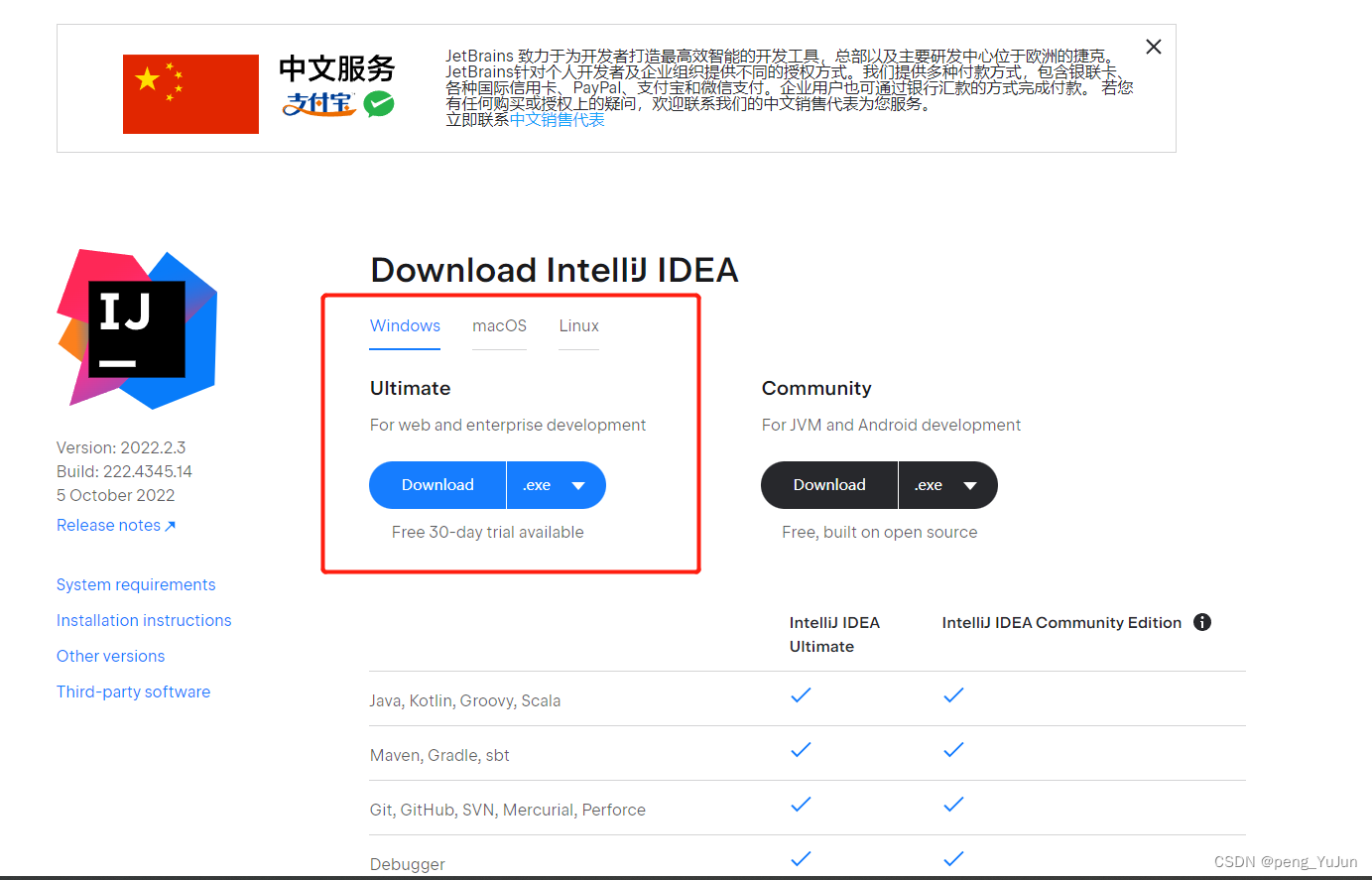This screenshot has width=1372, height=880.
Task: Click the China flag image
Action: click(190, 94)
